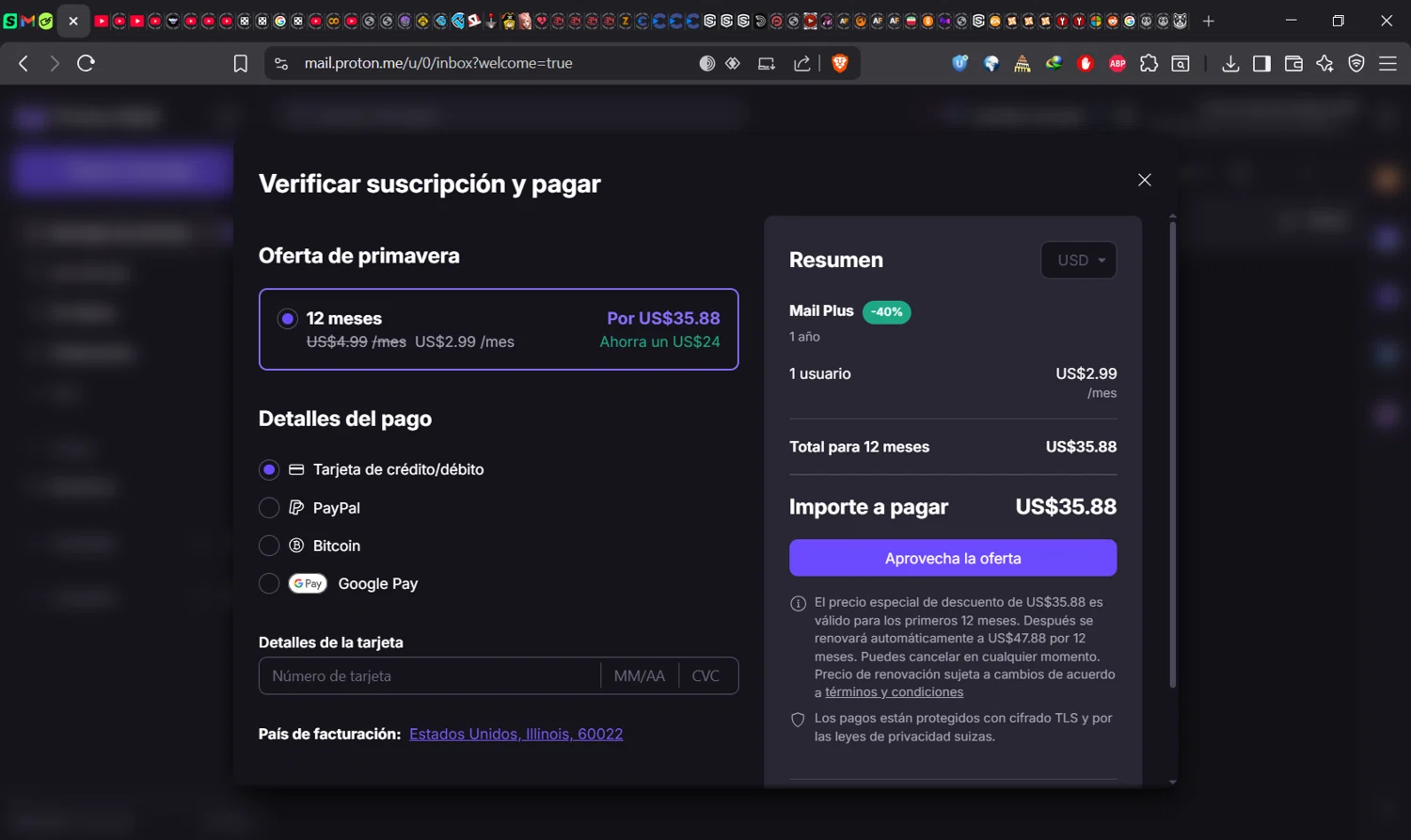Viewport: 1411px width, 840px height.
Task: Click info icon beside discount price note
Action: (x=798, y=603)
